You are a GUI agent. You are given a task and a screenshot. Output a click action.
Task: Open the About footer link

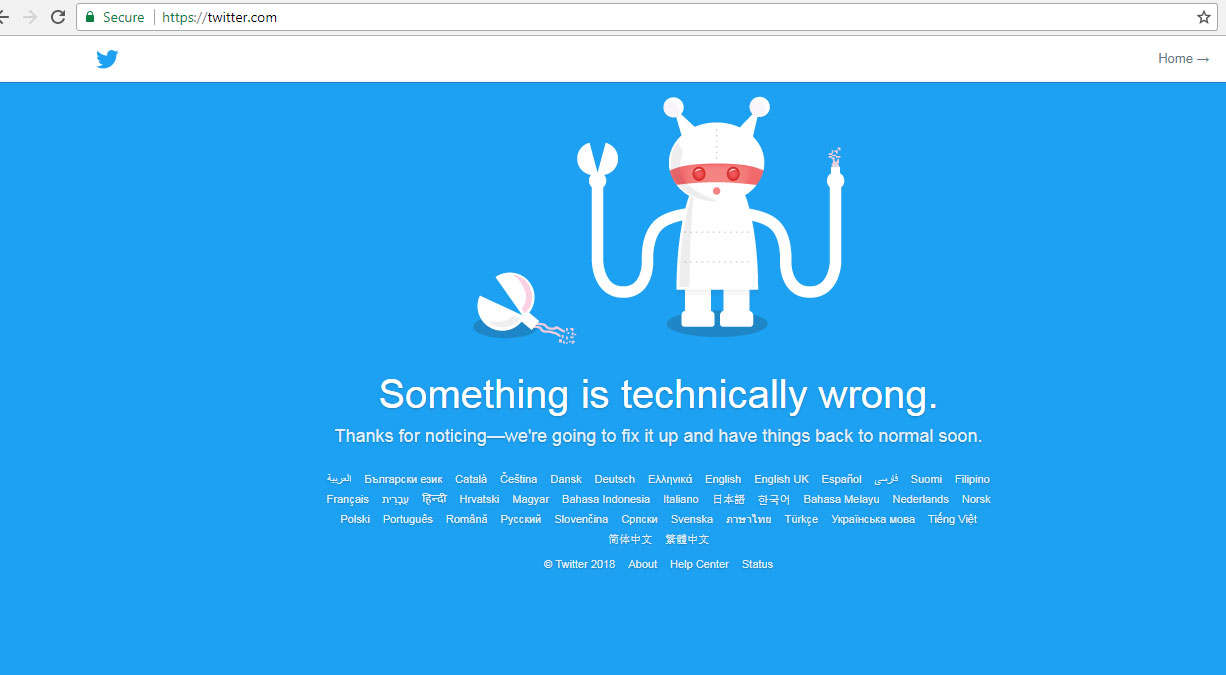(x=643, y=564)
